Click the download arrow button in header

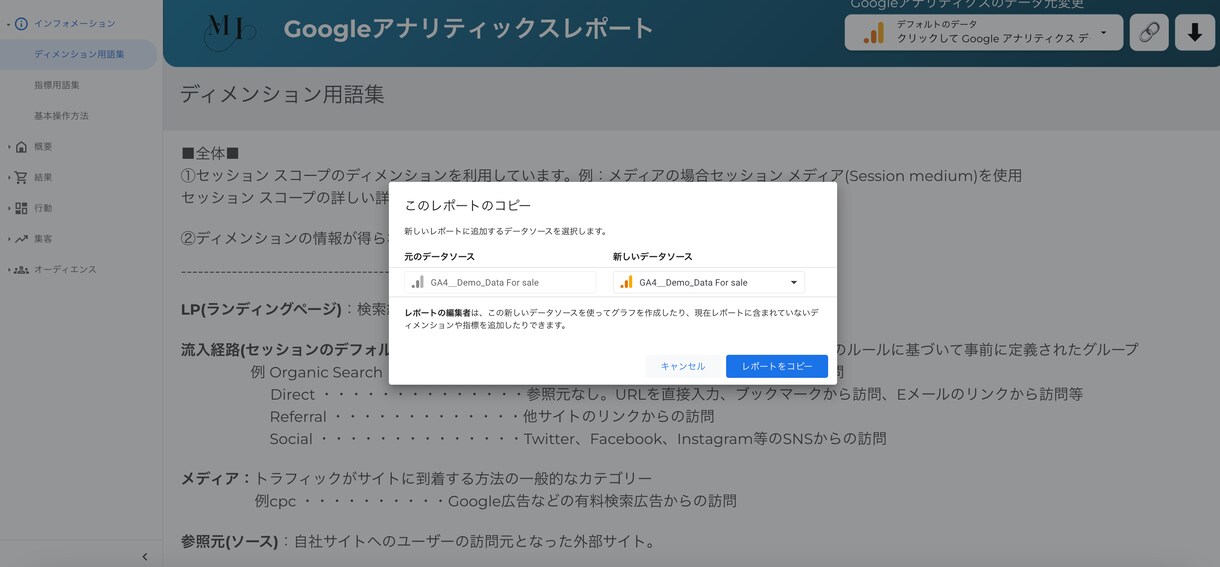coord(1194,32)
